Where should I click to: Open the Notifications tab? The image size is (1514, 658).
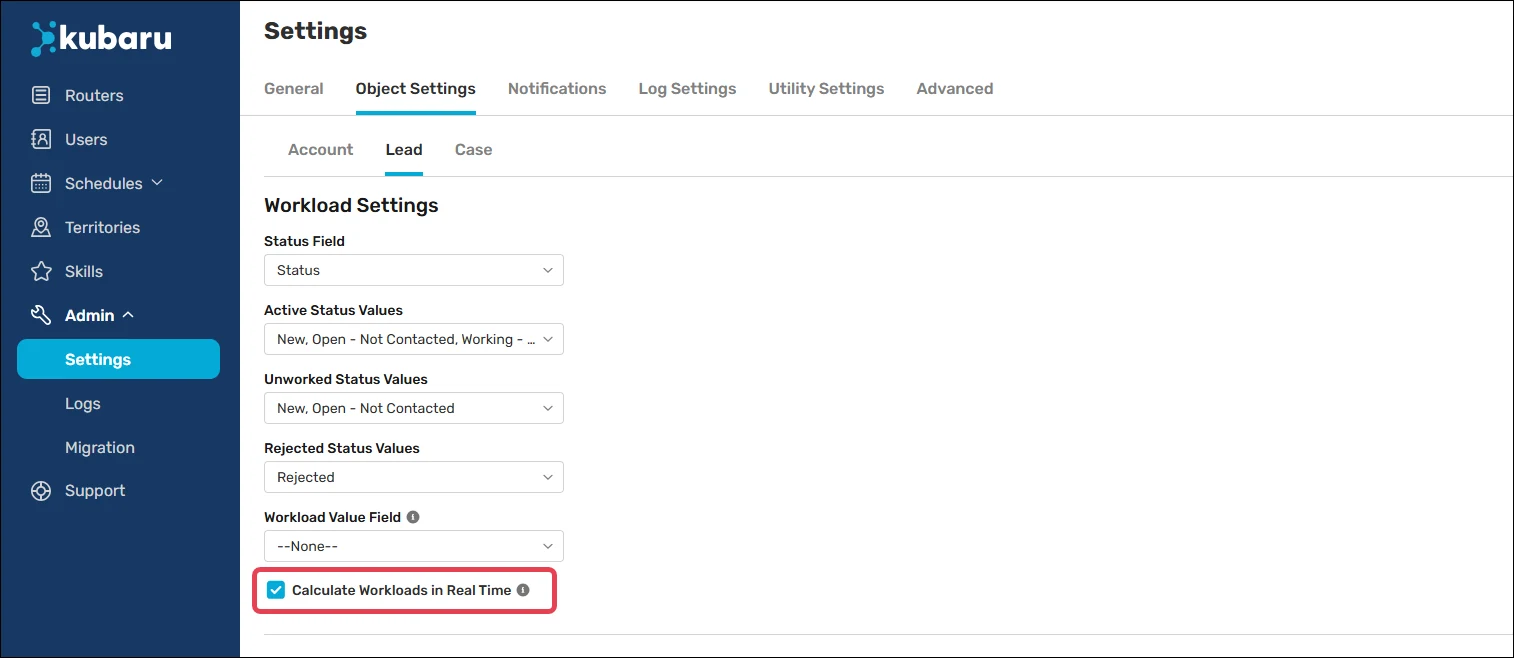coord(557,89)
